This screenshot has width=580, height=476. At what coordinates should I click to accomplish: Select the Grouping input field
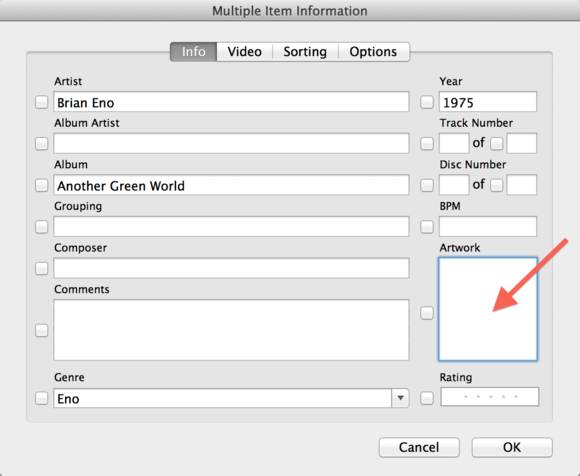[x=231, y=226]
